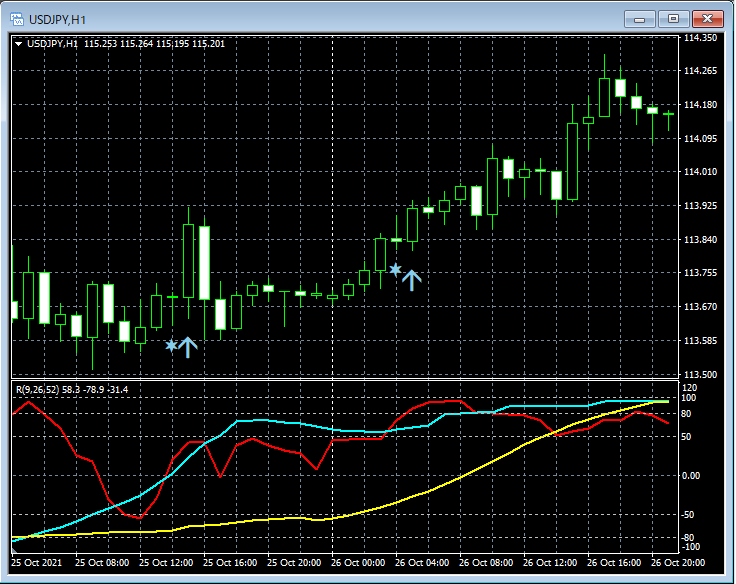Maximize the USDJPY,H1 chart window

click(673, 19)
